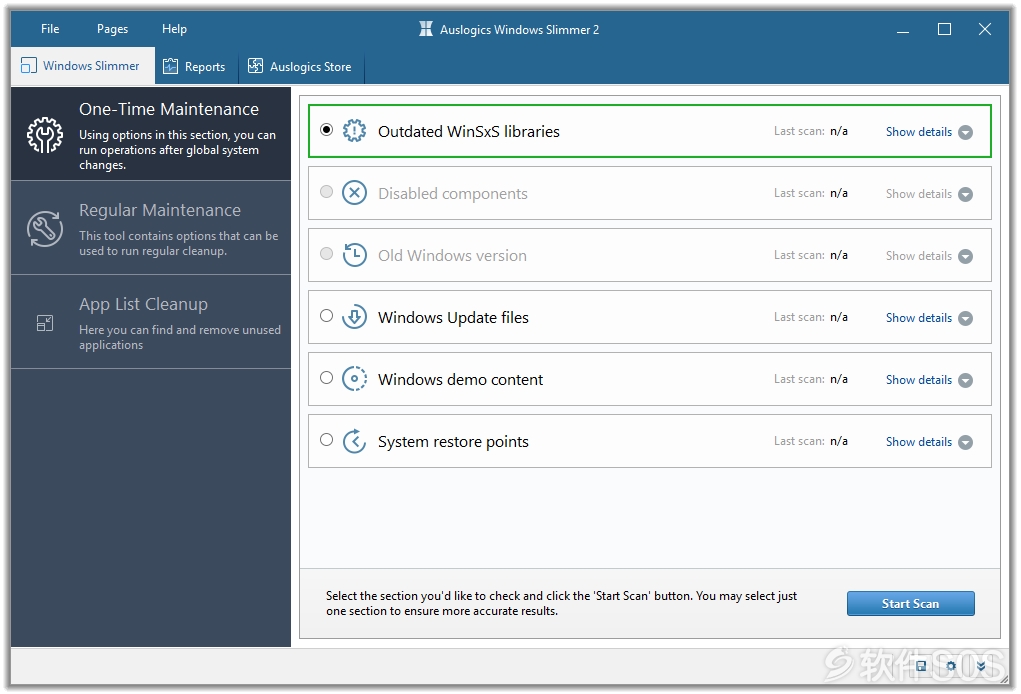Click the 'Auslogics Windows Slimmer 2' window title
Viewport: 1021px width, 694px height.
519,29
